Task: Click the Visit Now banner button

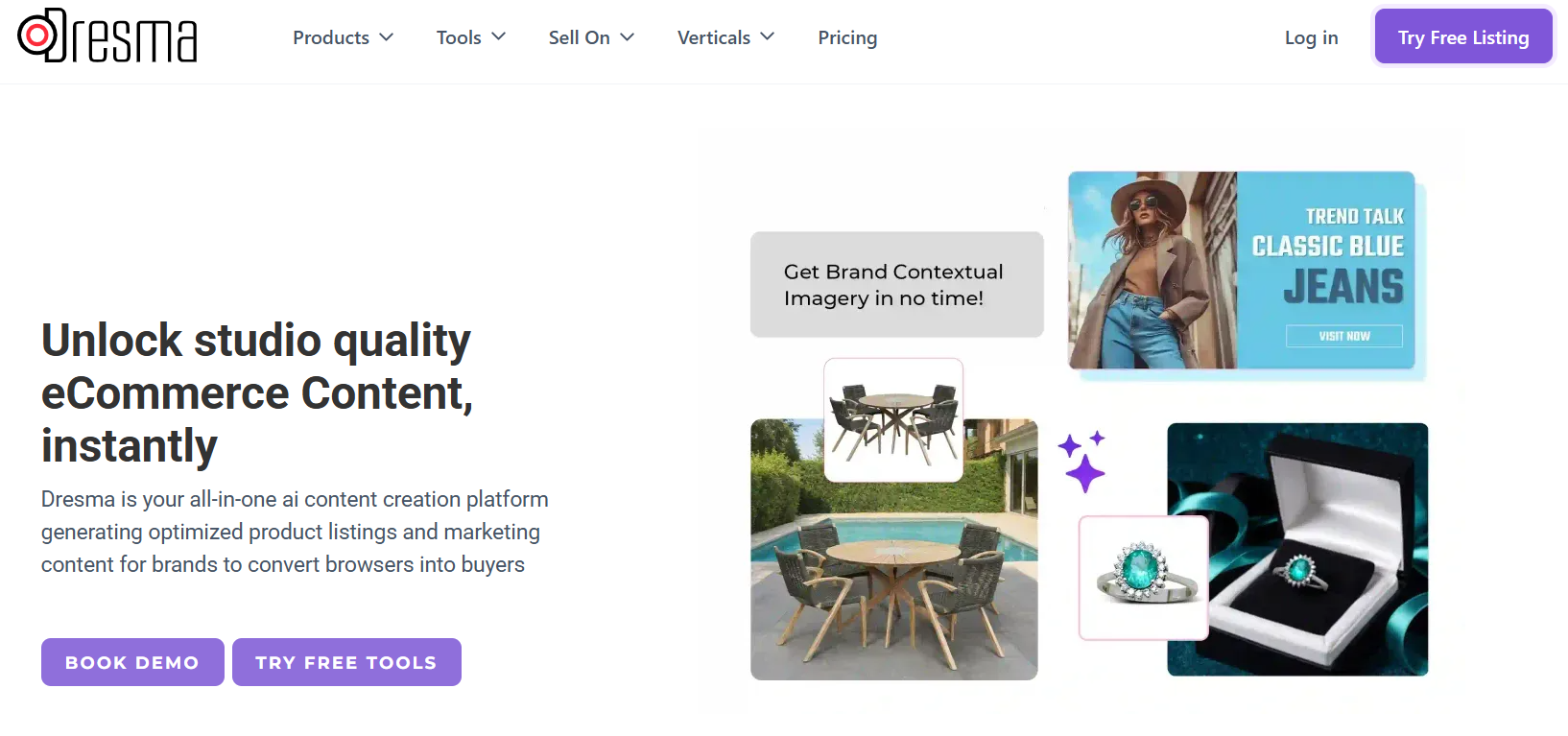Action: (1343, 336)
